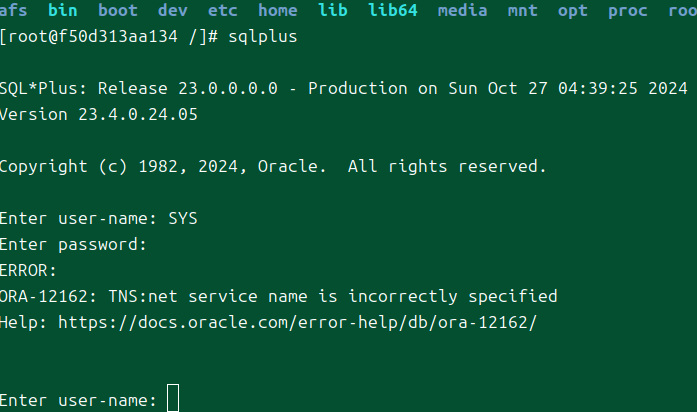This screenshot has height=412, width=697.
Task: Click the 'mnt' directory entry
Action: (x=522, y=11)
